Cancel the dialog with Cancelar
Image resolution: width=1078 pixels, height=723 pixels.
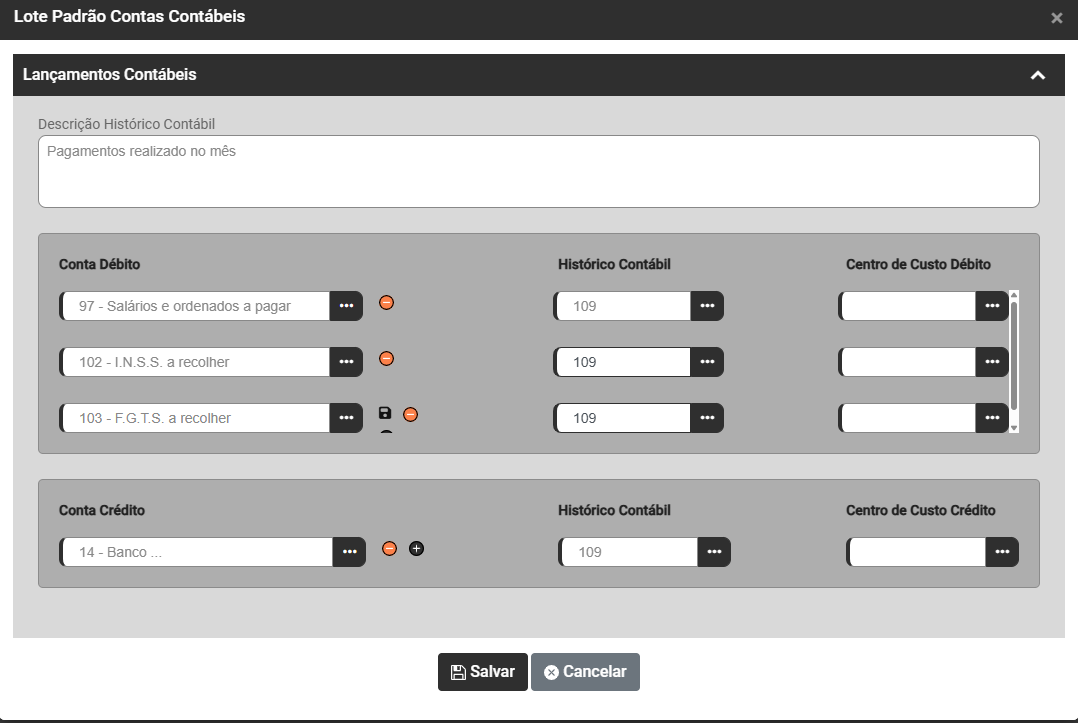(x=585, y=672)
